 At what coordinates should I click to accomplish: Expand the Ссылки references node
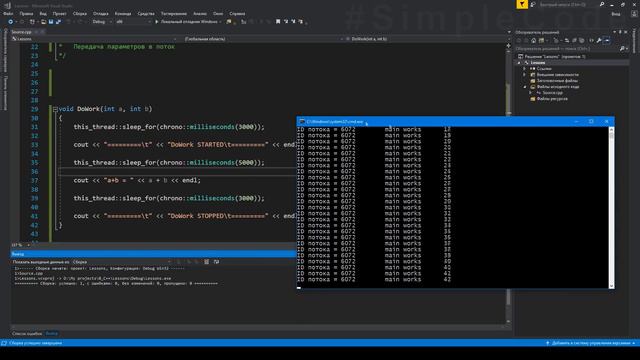click(525, 69)
